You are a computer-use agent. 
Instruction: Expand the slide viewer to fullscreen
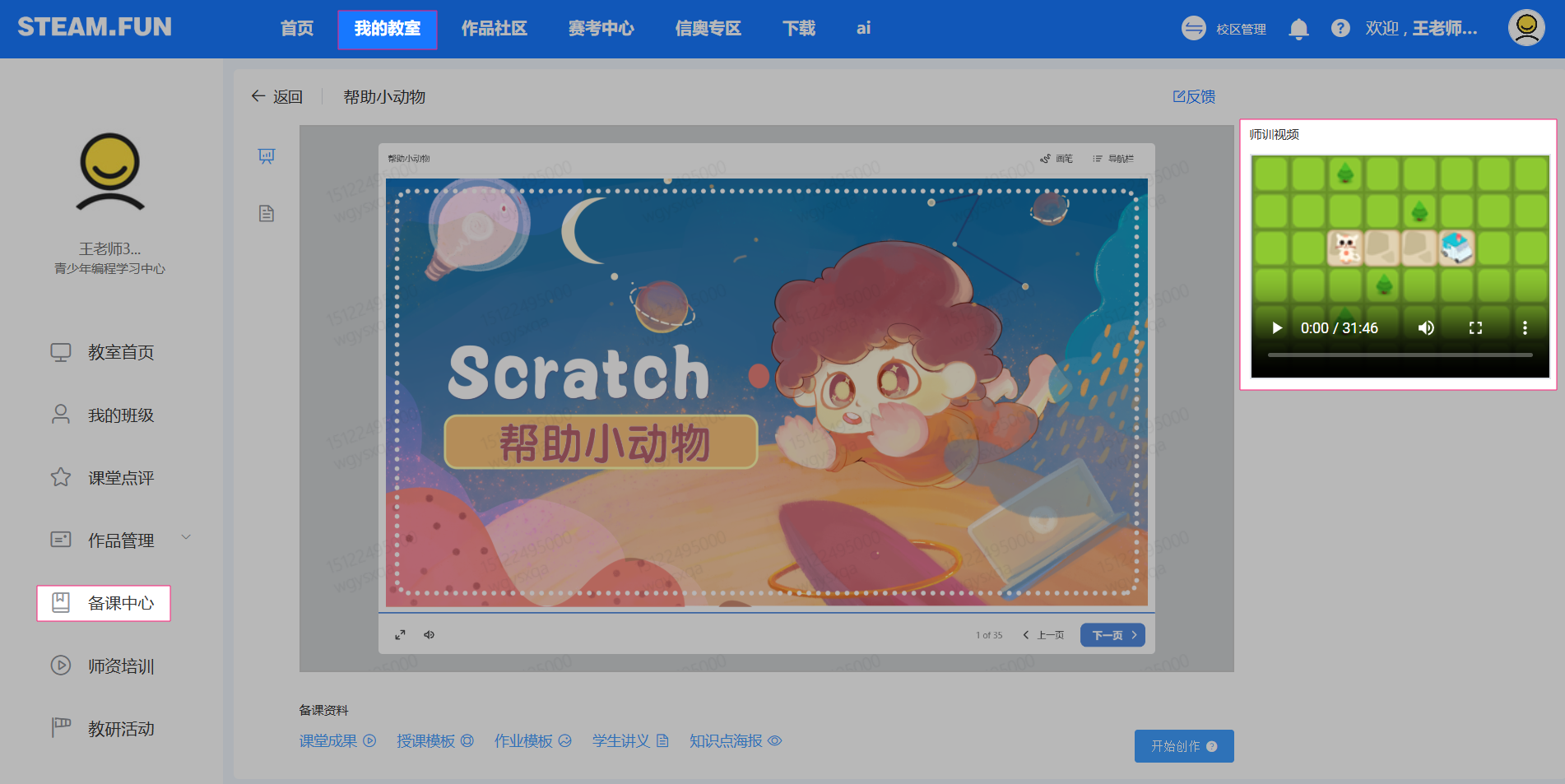tap(400, 635)
